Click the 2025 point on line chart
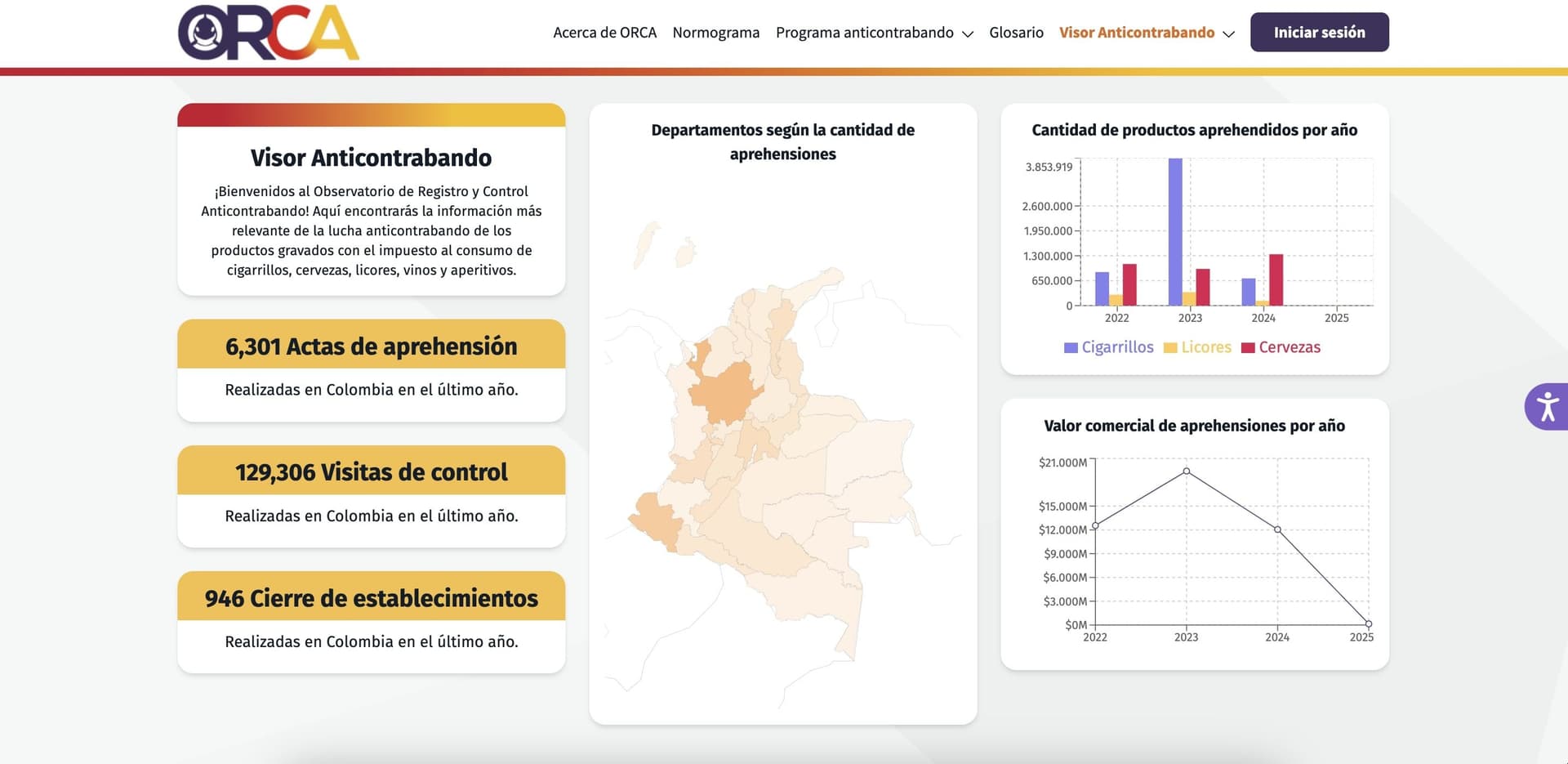 [1369, 624]
